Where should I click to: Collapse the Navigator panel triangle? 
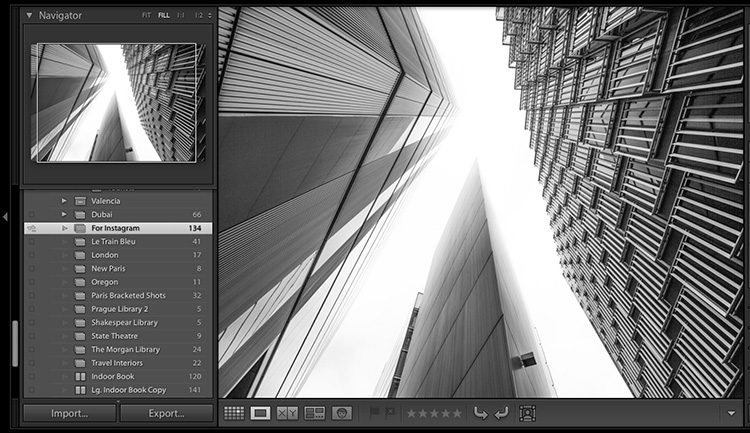point(29,16)
